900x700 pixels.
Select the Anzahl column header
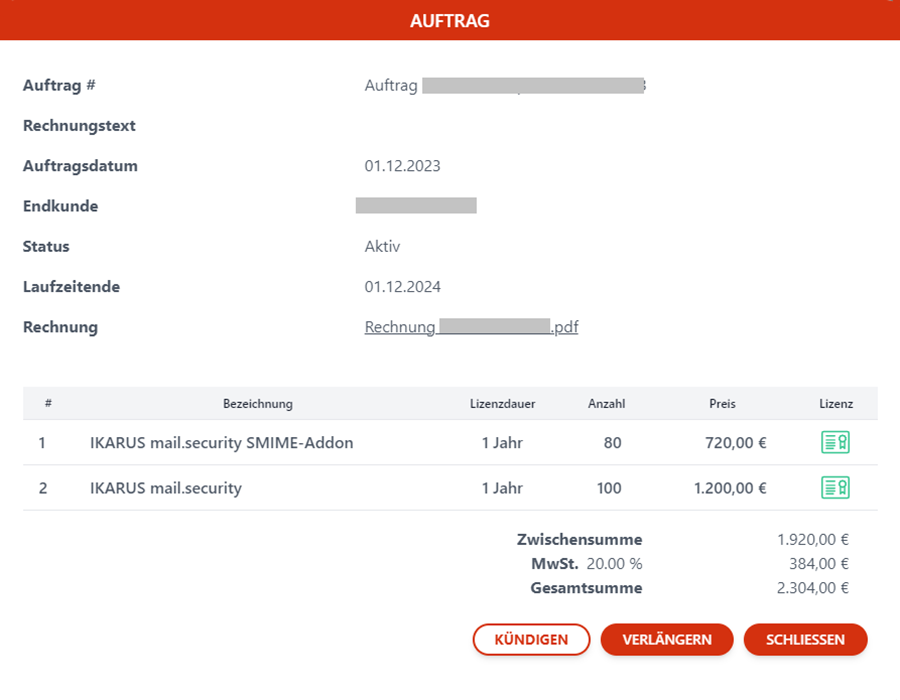point(606,404)
